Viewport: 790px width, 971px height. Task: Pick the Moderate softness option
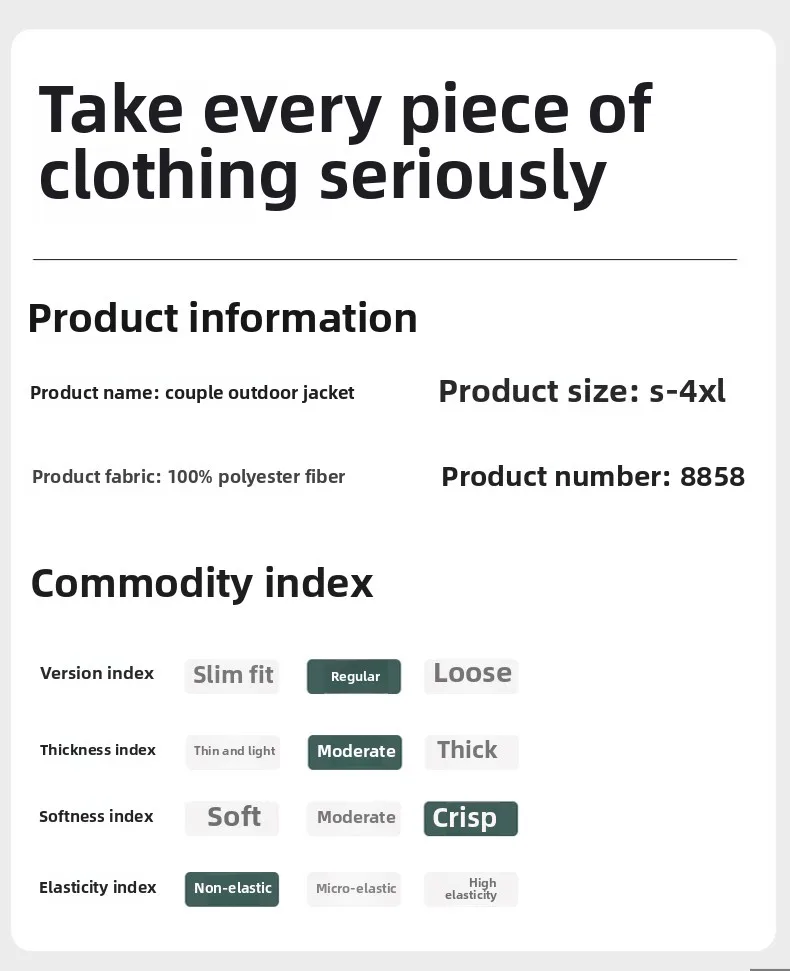pos(355,817)
